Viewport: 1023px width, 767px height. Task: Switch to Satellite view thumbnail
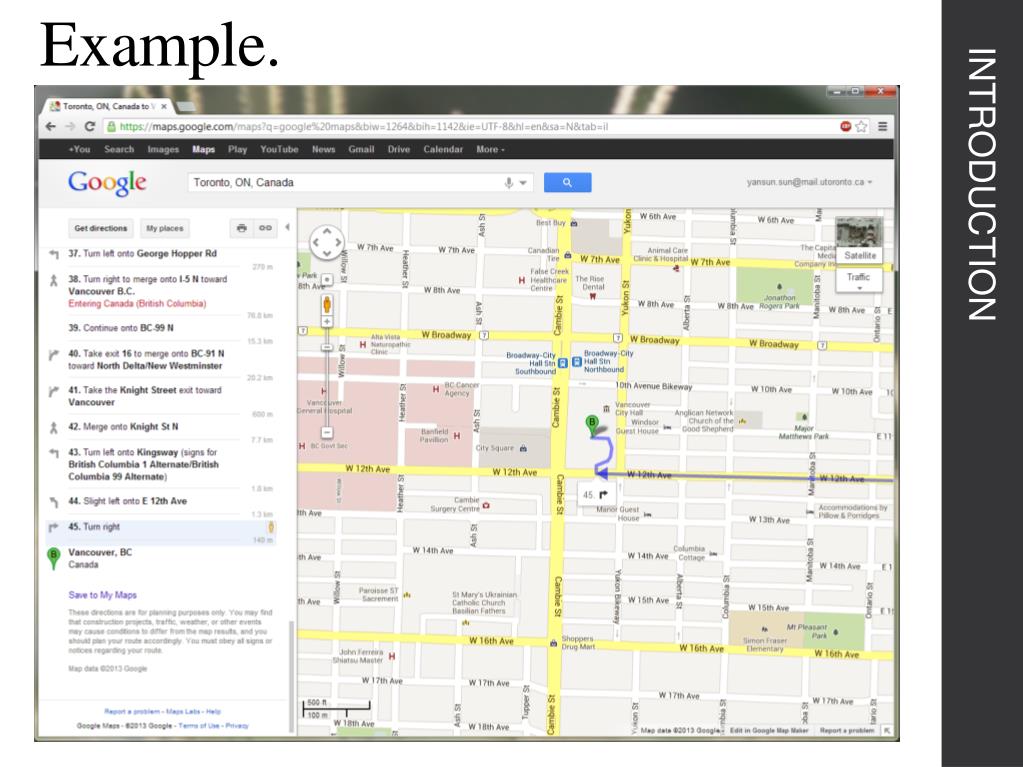(859, 241)
